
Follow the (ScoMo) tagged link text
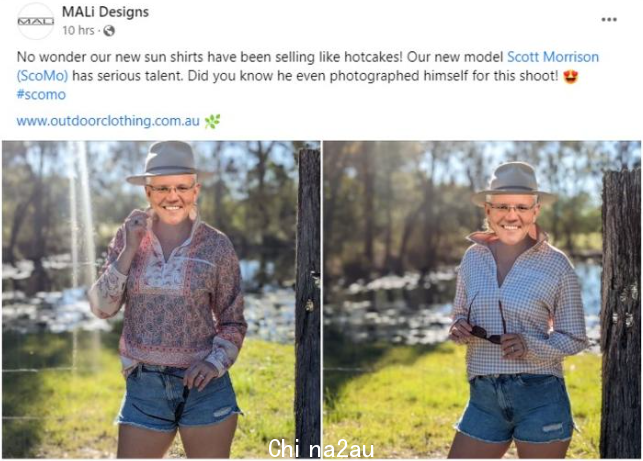click(42, 76)
